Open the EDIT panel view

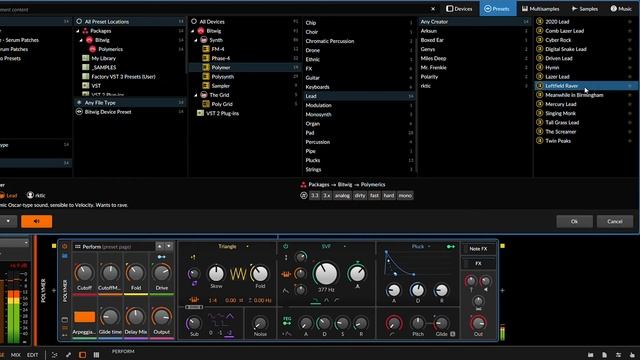click(x=32, y=355)
